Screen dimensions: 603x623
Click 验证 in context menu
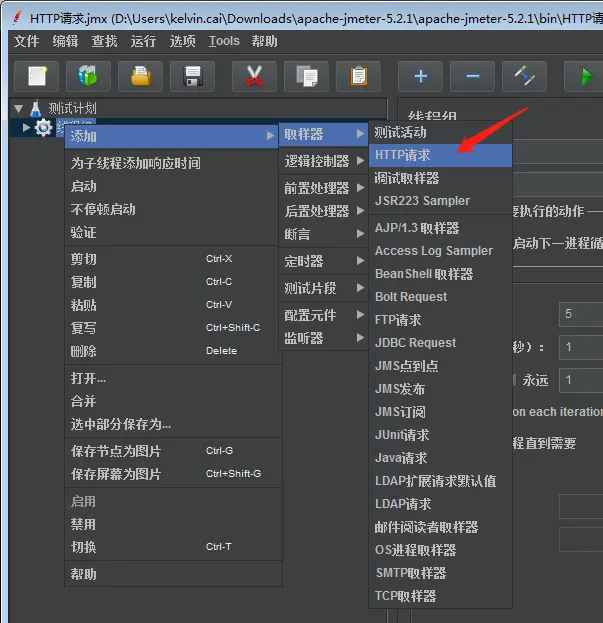[x=171, y=232]
